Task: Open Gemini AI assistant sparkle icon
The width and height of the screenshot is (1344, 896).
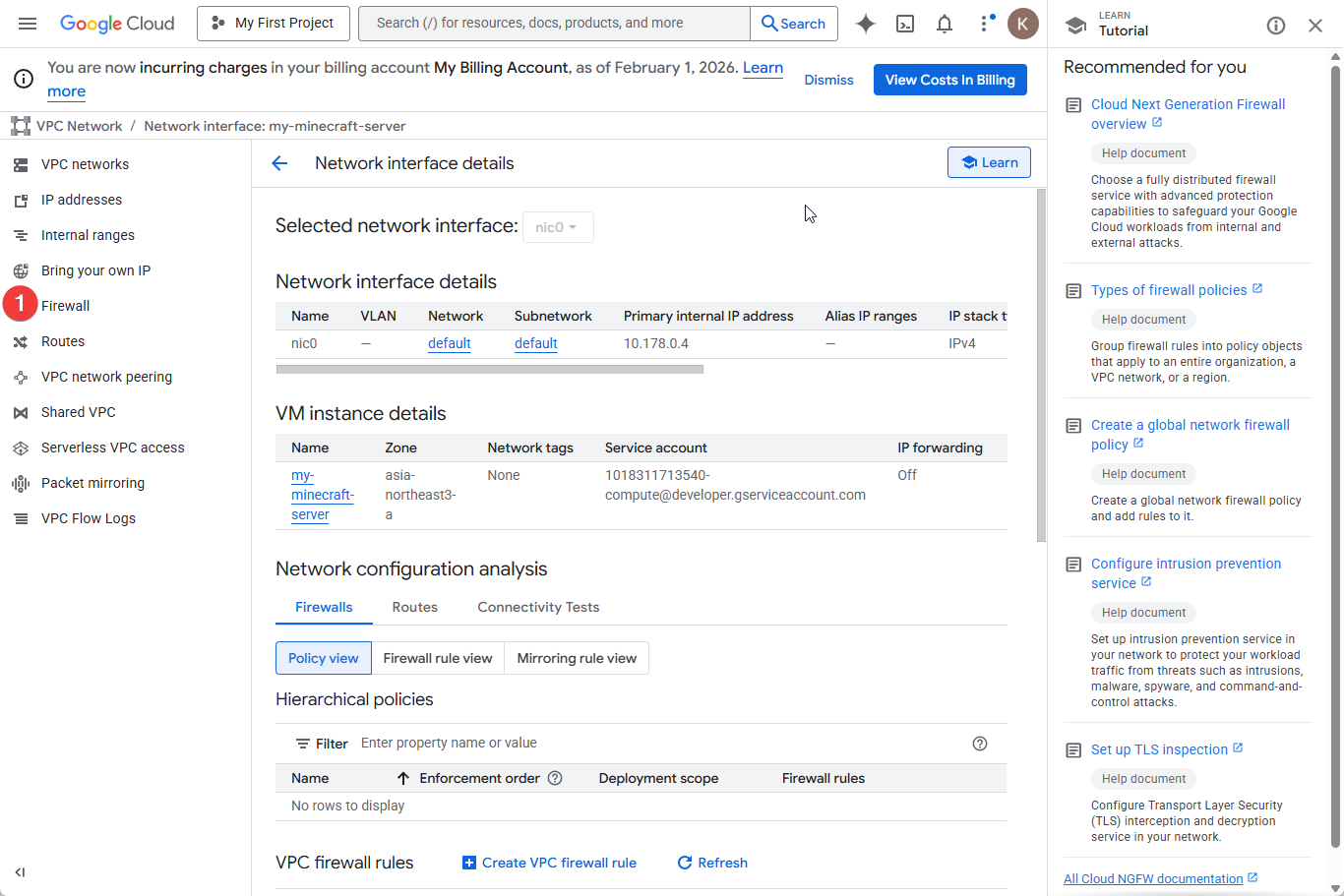Action: pos(866,24)
